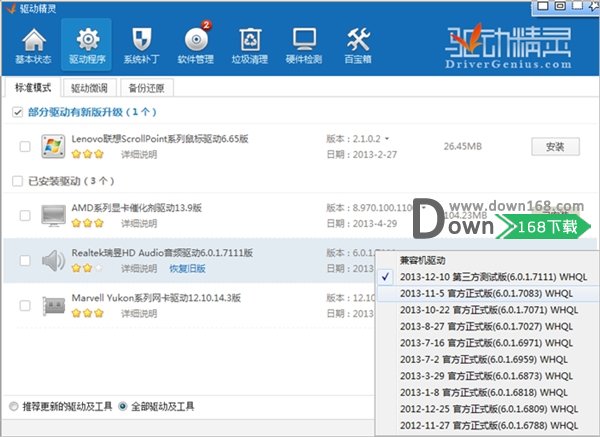Choose 2013-10-22 官方正式版 6.0.1.7071 entry

[489, 310]
